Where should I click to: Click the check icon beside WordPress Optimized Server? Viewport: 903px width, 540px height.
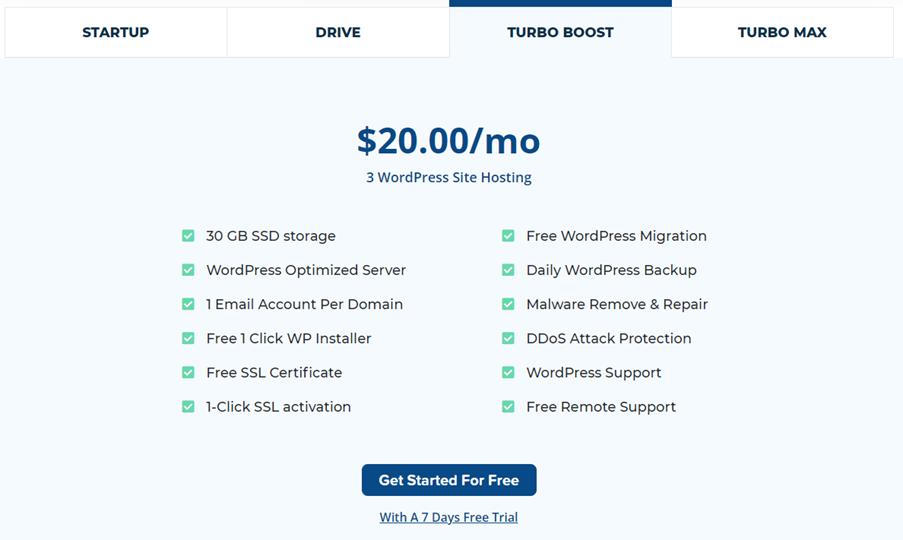point(188,270)
